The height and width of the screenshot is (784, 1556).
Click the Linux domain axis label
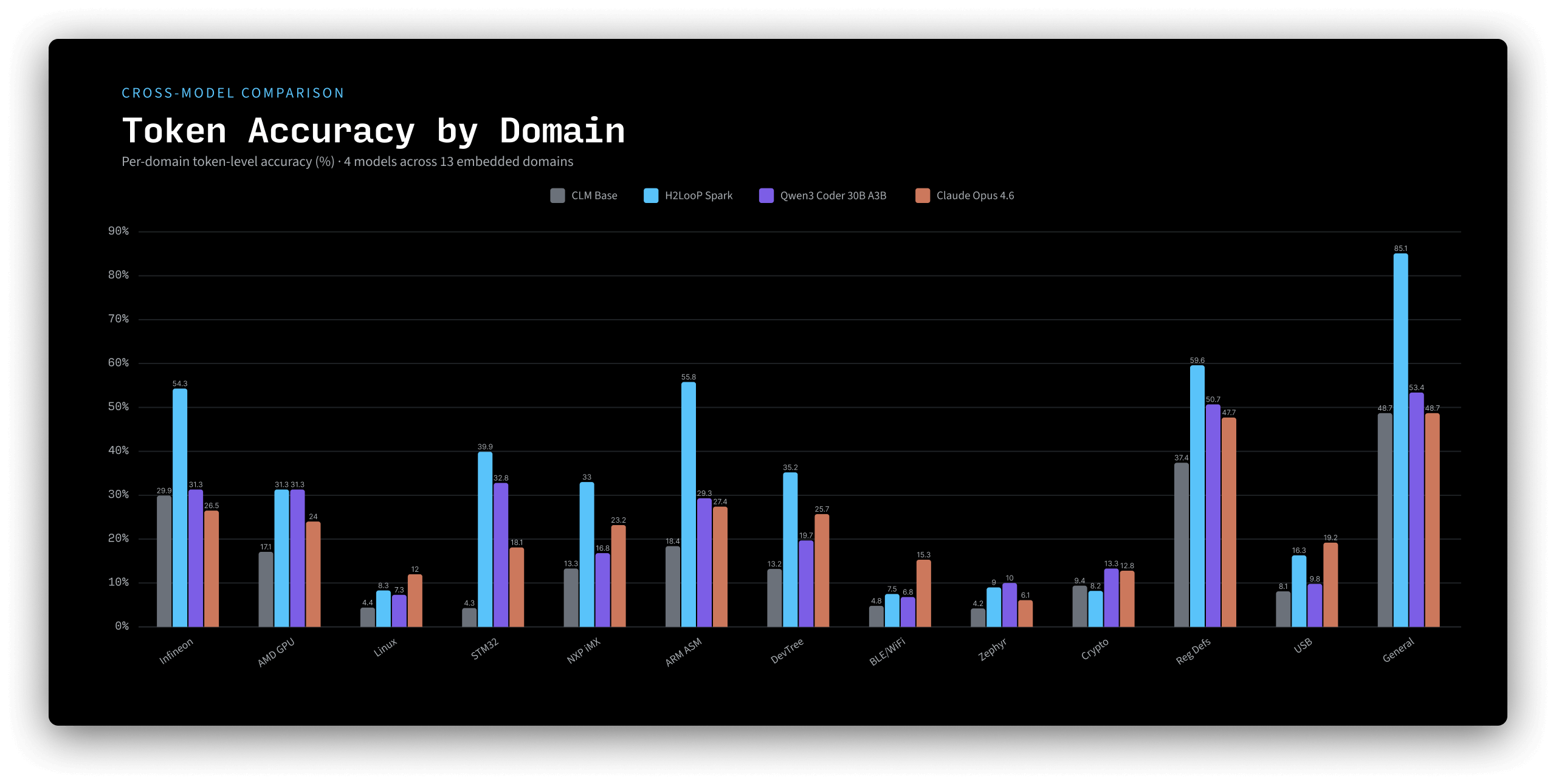[x=385, y=647]
